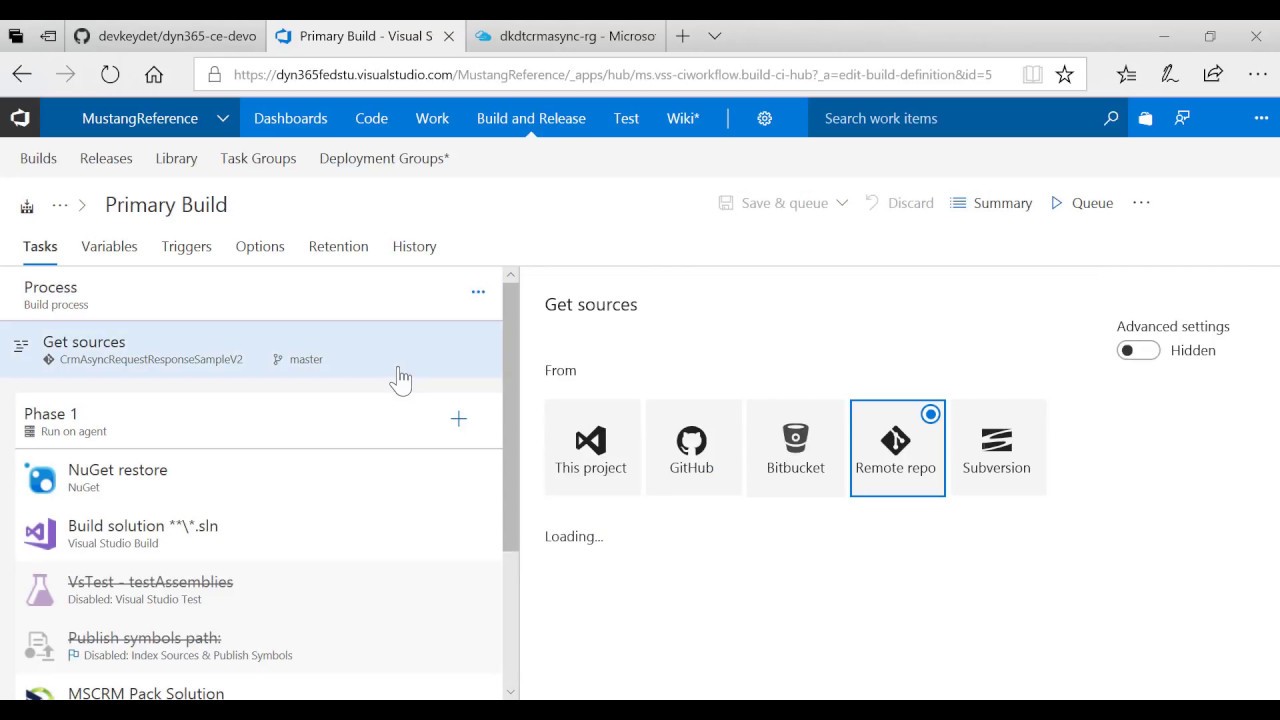
Task: Click task list scrollbar thumb
Action: coord(511,416)
